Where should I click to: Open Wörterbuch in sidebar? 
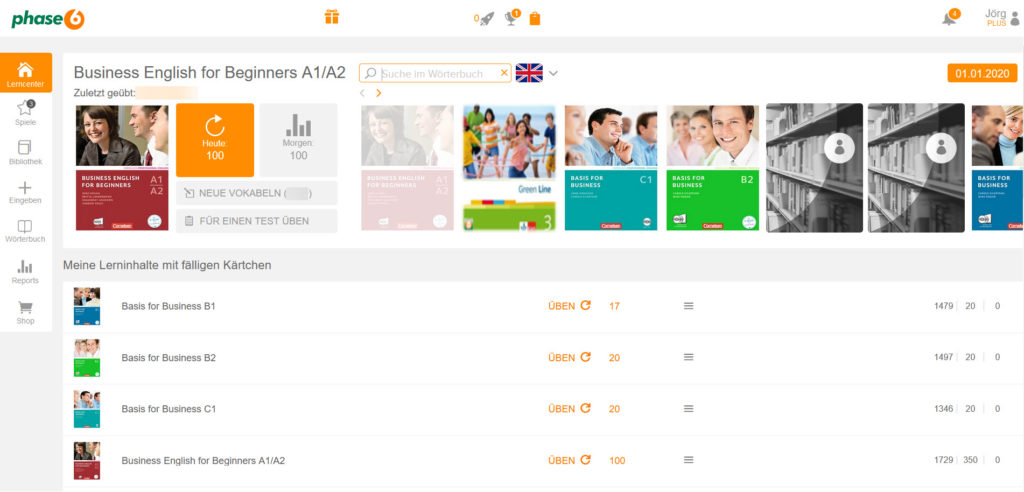[25, 231]
